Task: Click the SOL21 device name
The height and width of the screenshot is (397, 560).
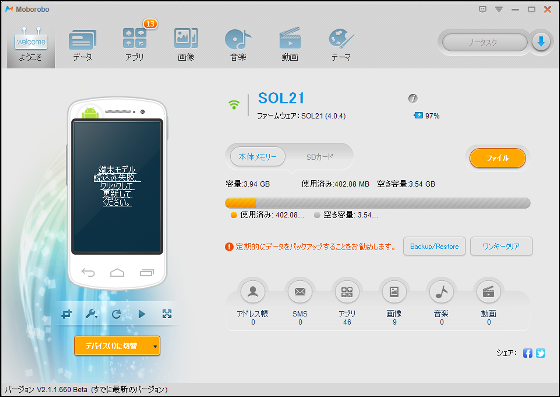Action: (x=281, y=98)
